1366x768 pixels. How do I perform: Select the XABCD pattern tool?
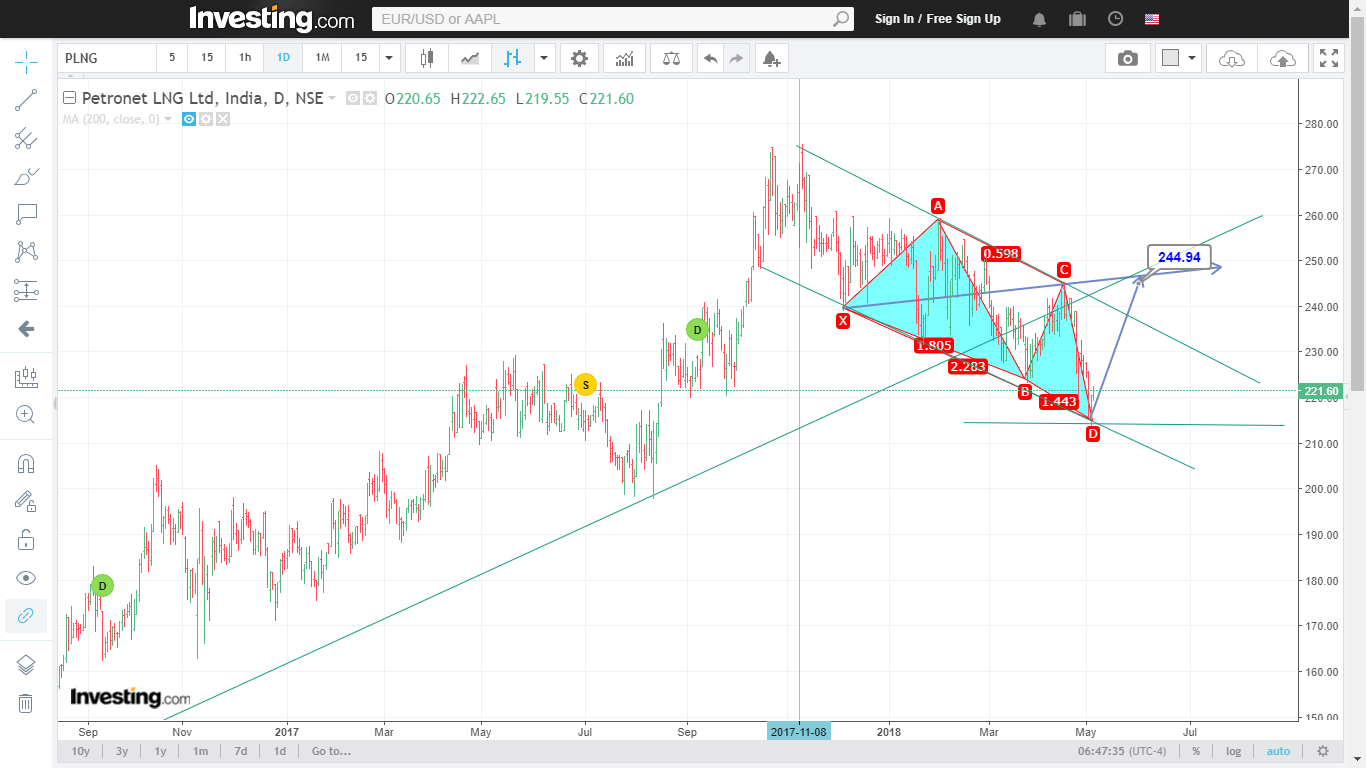[x=26, y=252]
